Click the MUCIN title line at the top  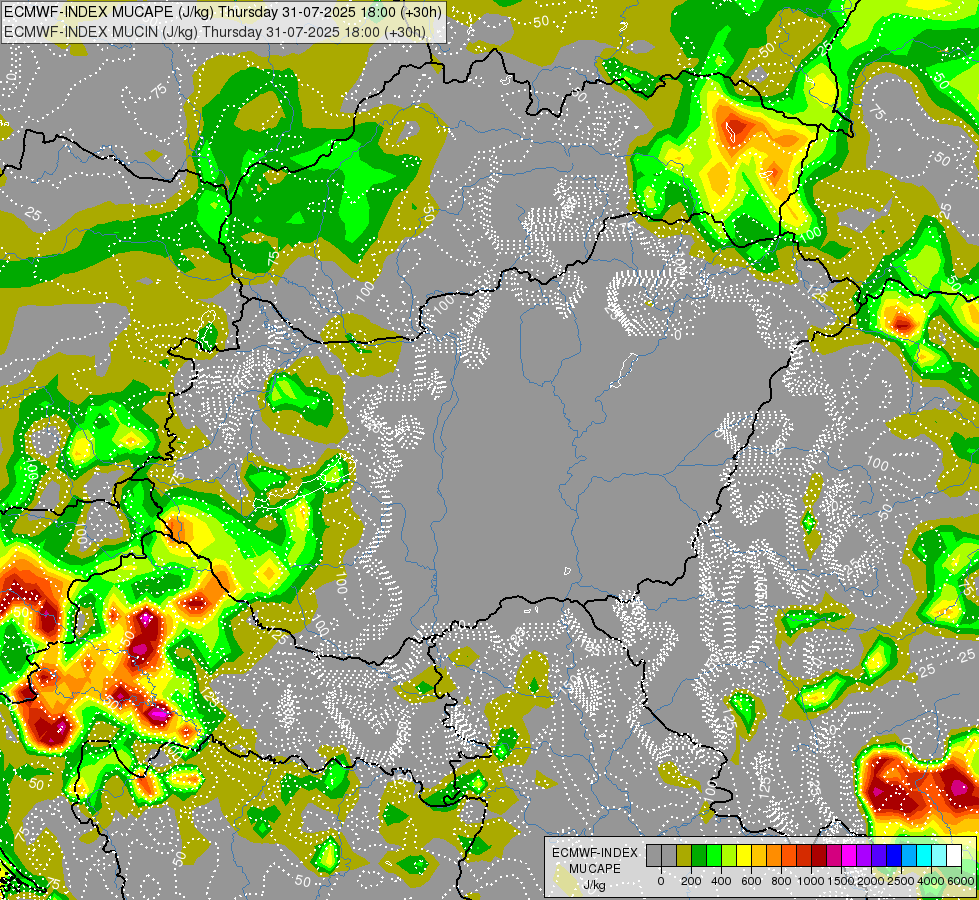[x=215, y=32]
